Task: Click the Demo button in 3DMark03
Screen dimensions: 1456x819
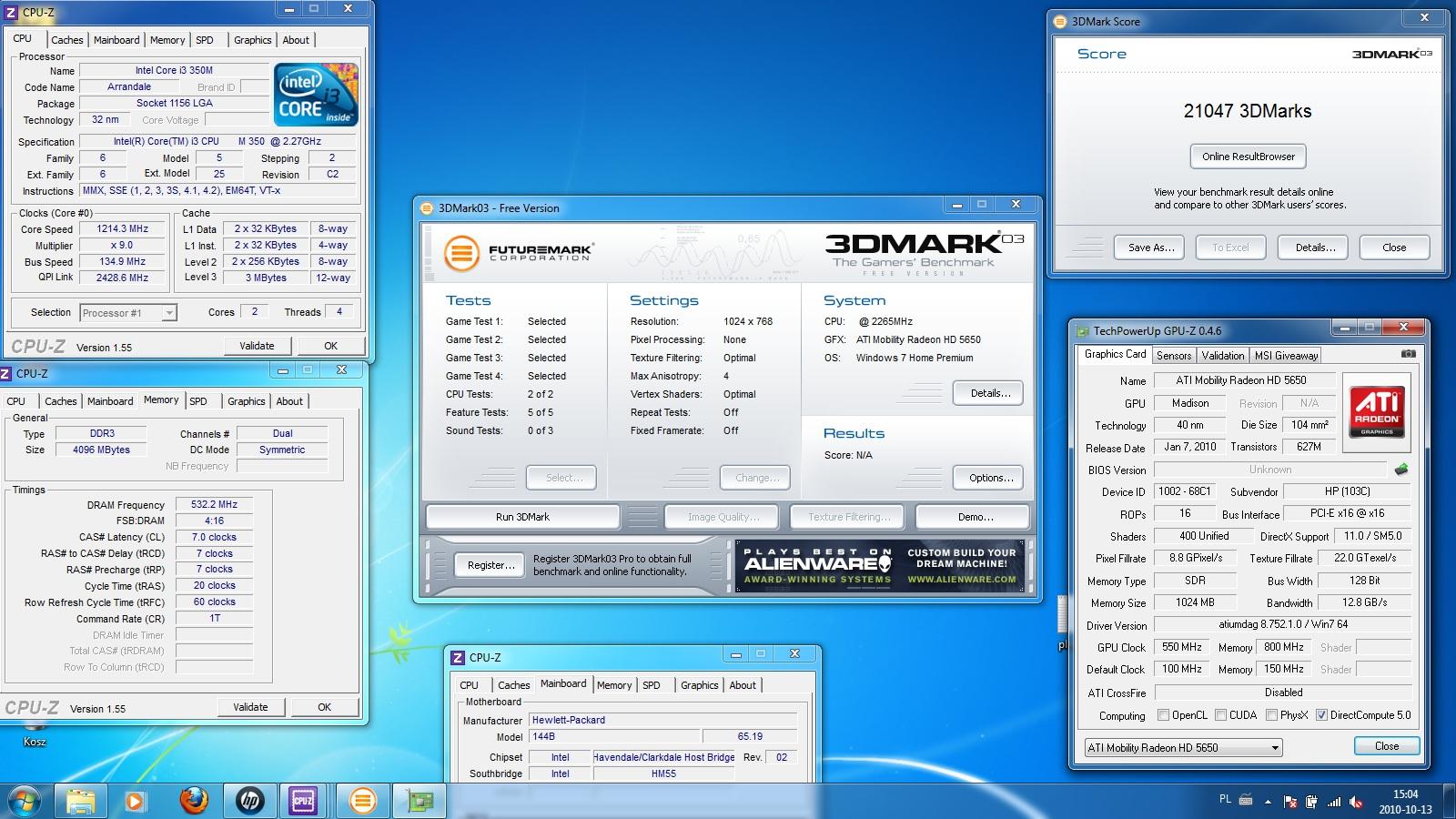Action: (975, 517)
